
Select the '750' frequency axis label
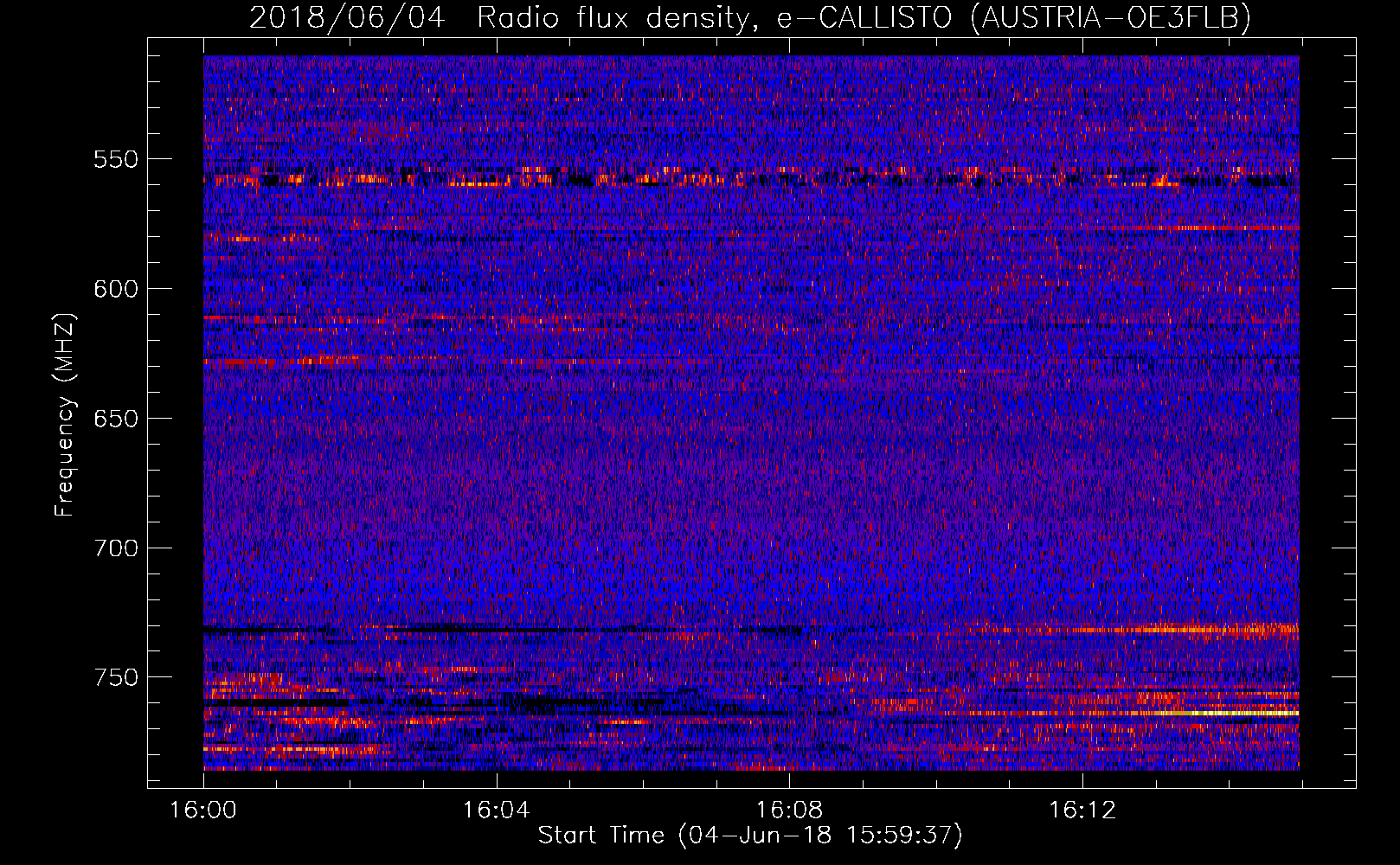[x=116, y=677]
